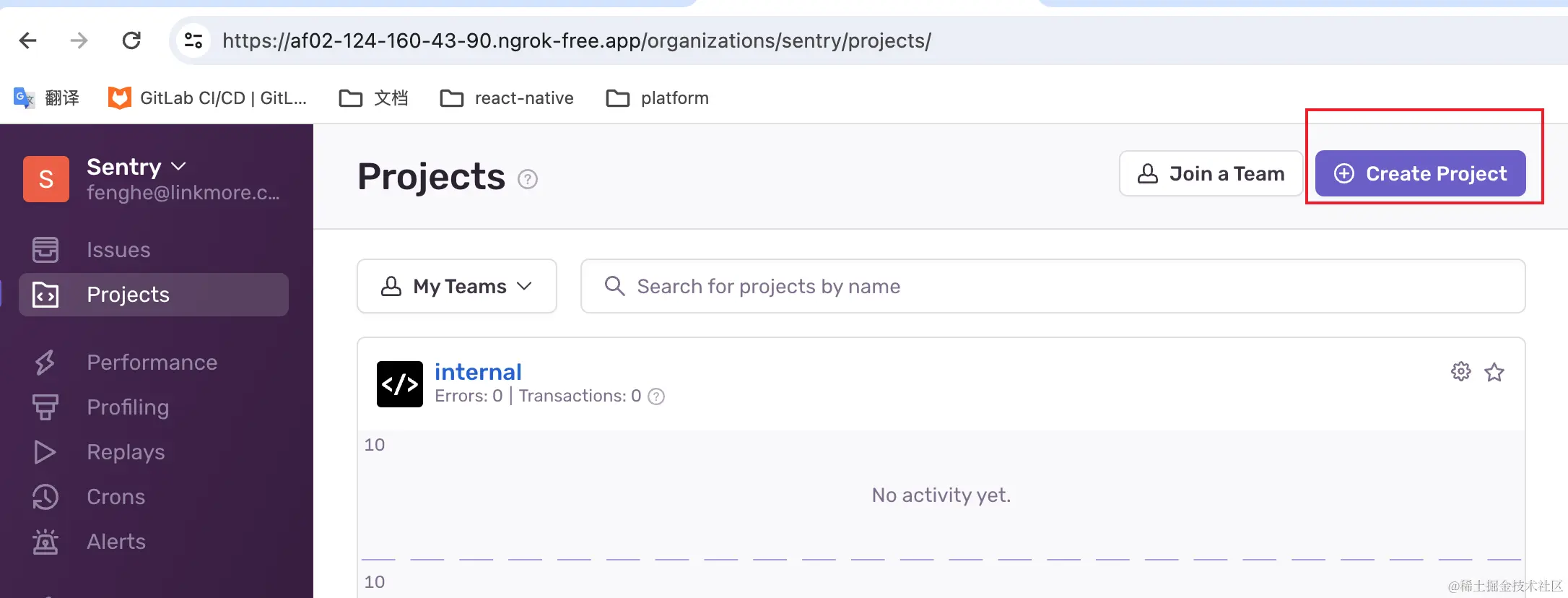Click the Profiling icon in sidebar

tap(45, 407)
